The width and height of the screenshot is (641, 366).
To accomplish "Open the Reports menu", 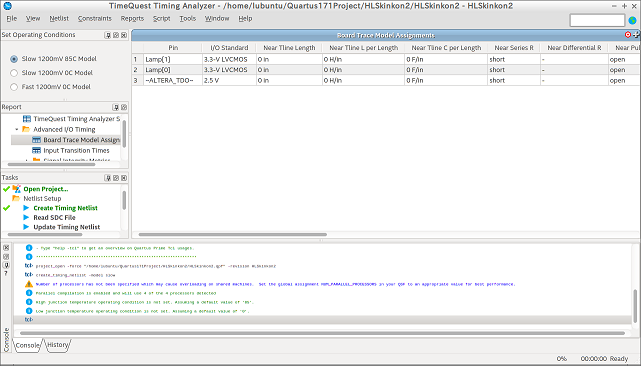I will pos(132,18).
